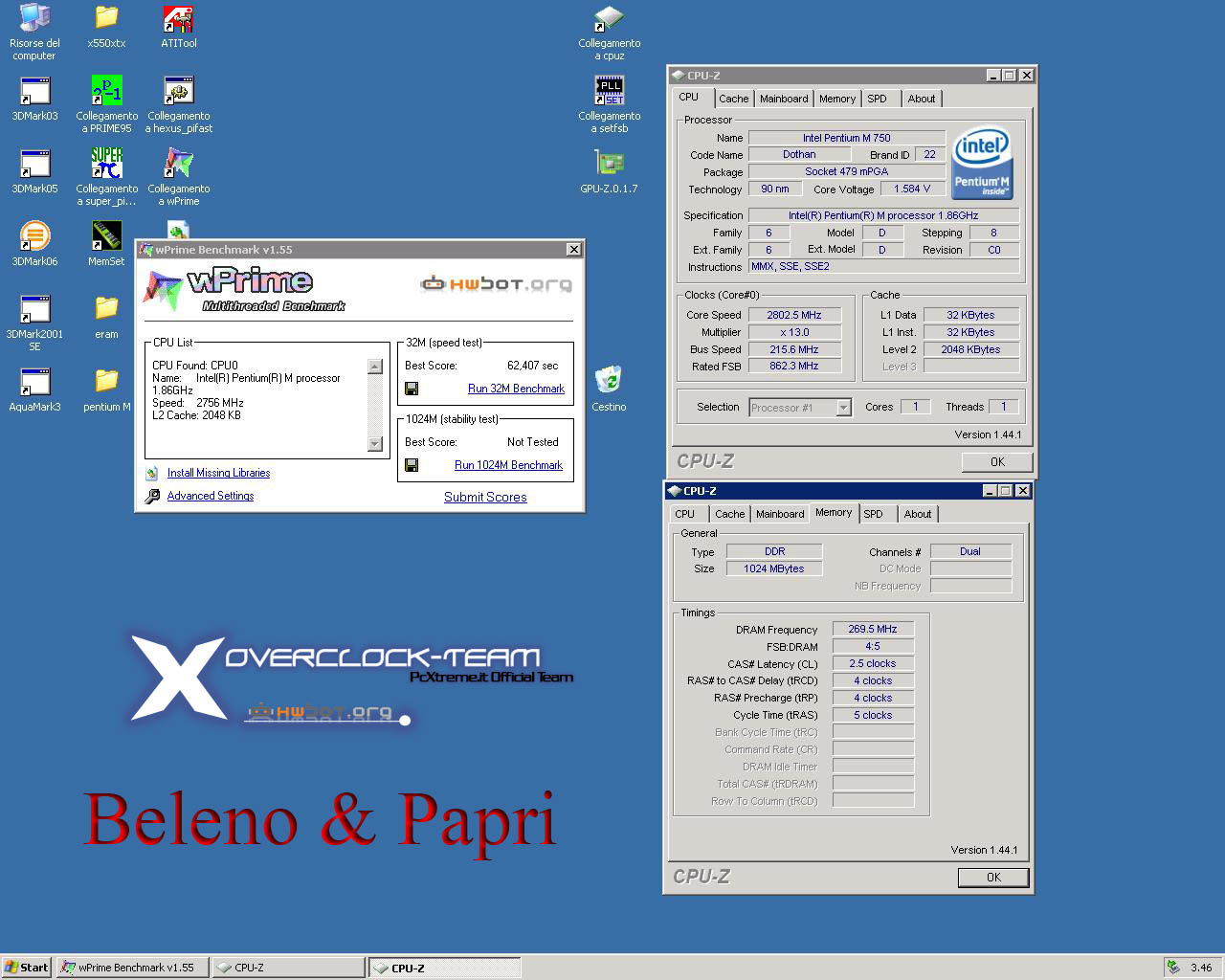1225x980 pixels.
Task: Open Mainboard tab in bottom CPU-Z
Action: 780,514
